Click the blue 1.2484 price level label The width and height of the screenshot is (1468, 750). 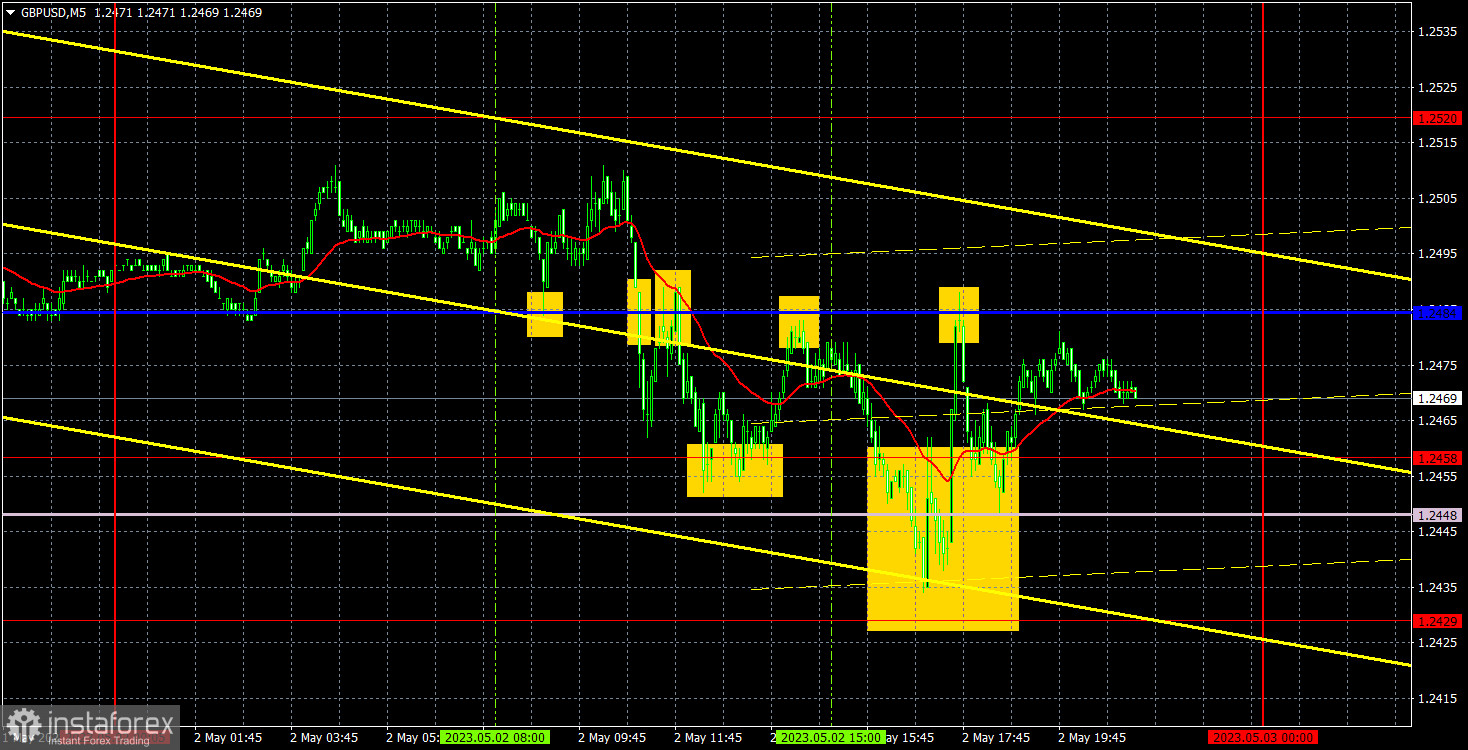(x=1438, y=313)
